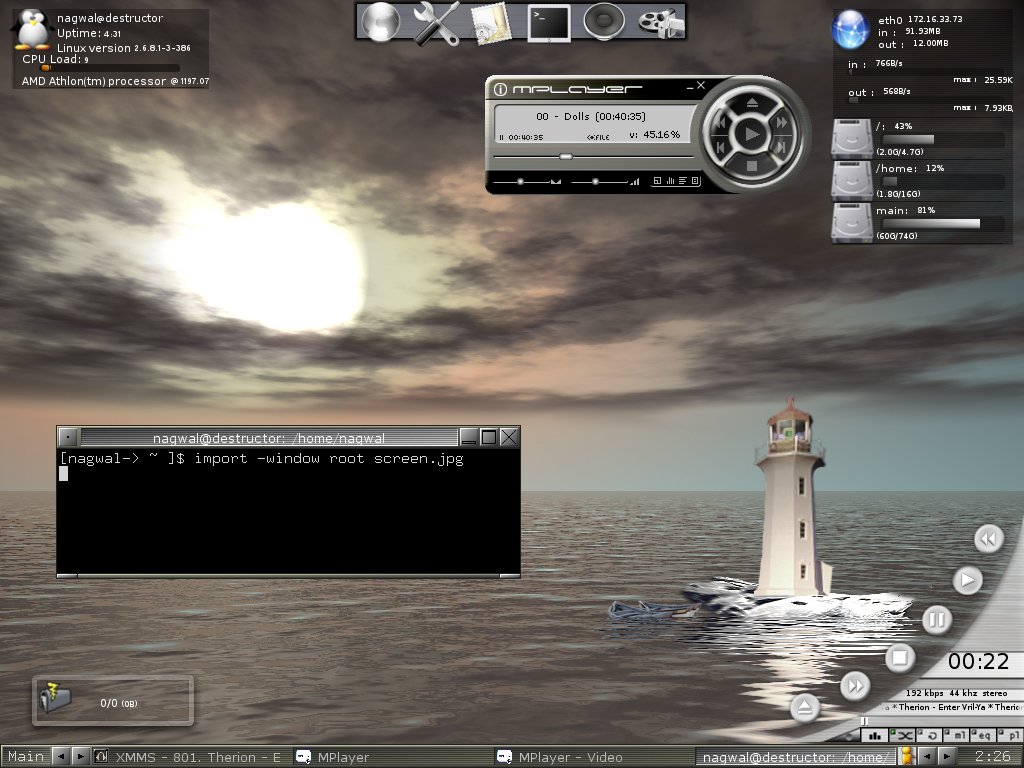Stop playback in MPlayer control wheel

point(752,167)
